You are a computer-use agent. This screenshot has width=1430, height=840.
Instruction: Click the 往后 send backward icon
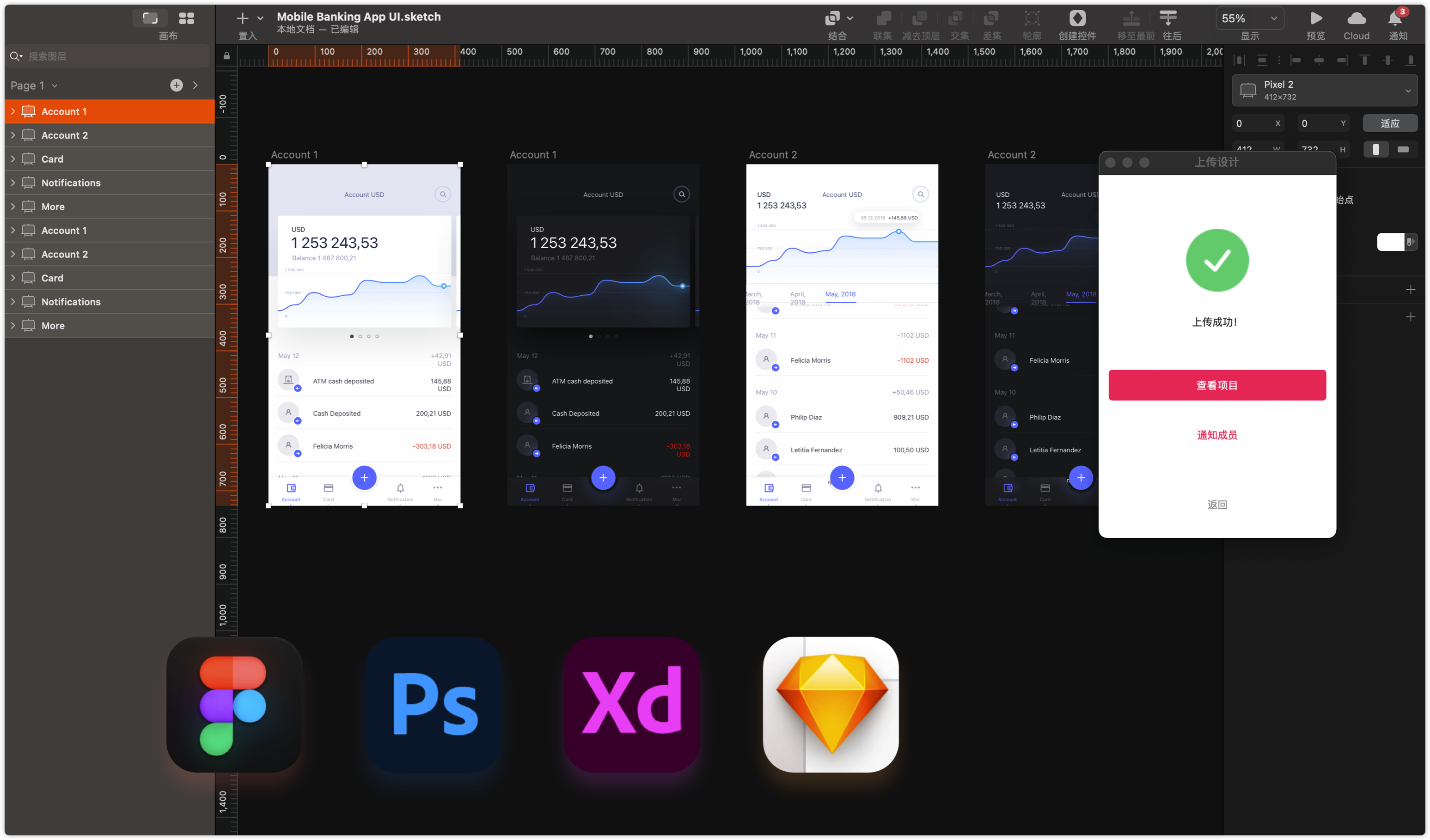[x=1168, y=18]
